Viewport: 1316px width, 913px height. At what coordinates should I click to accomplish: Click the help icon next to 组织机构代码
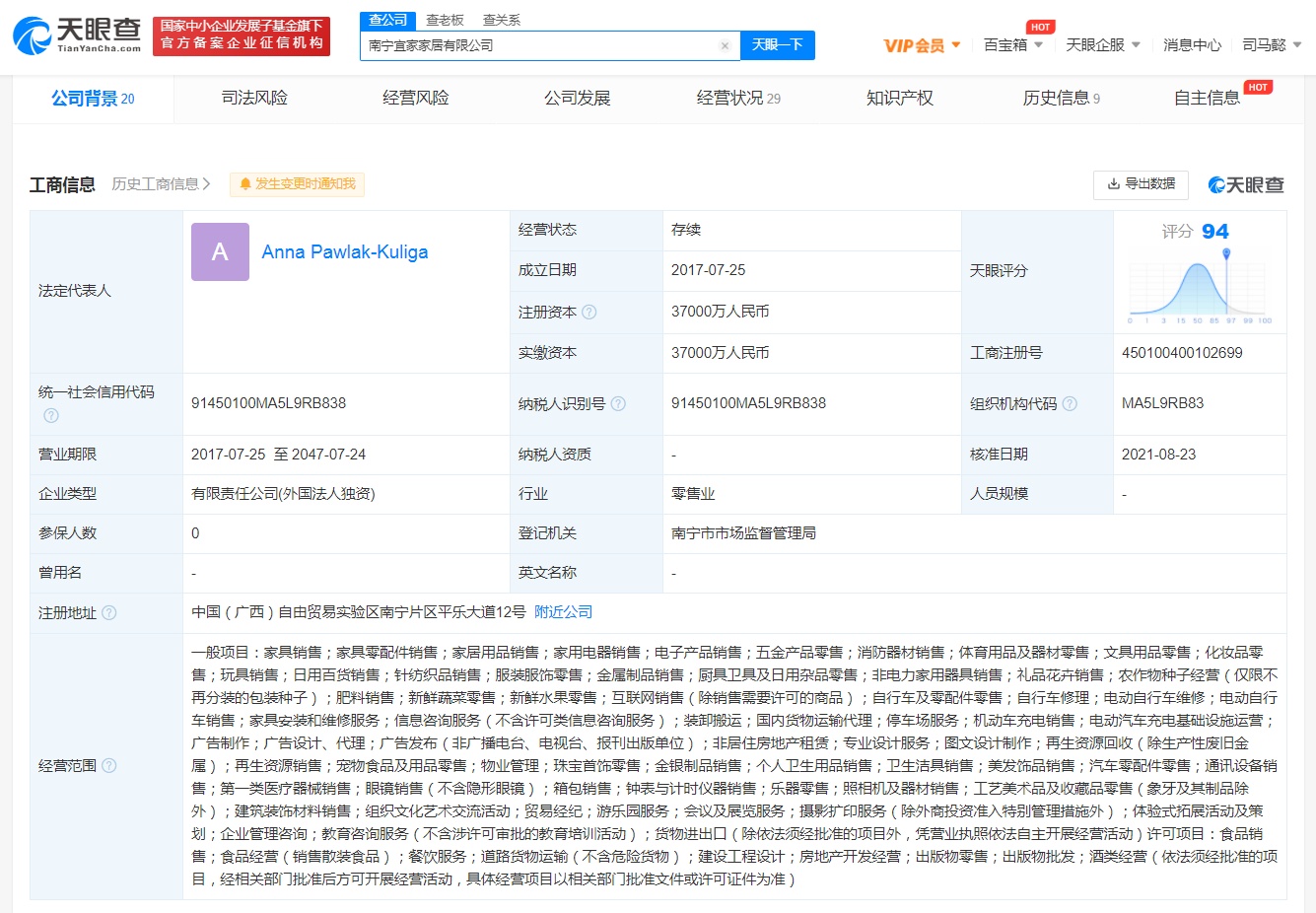coord(1070,403)
